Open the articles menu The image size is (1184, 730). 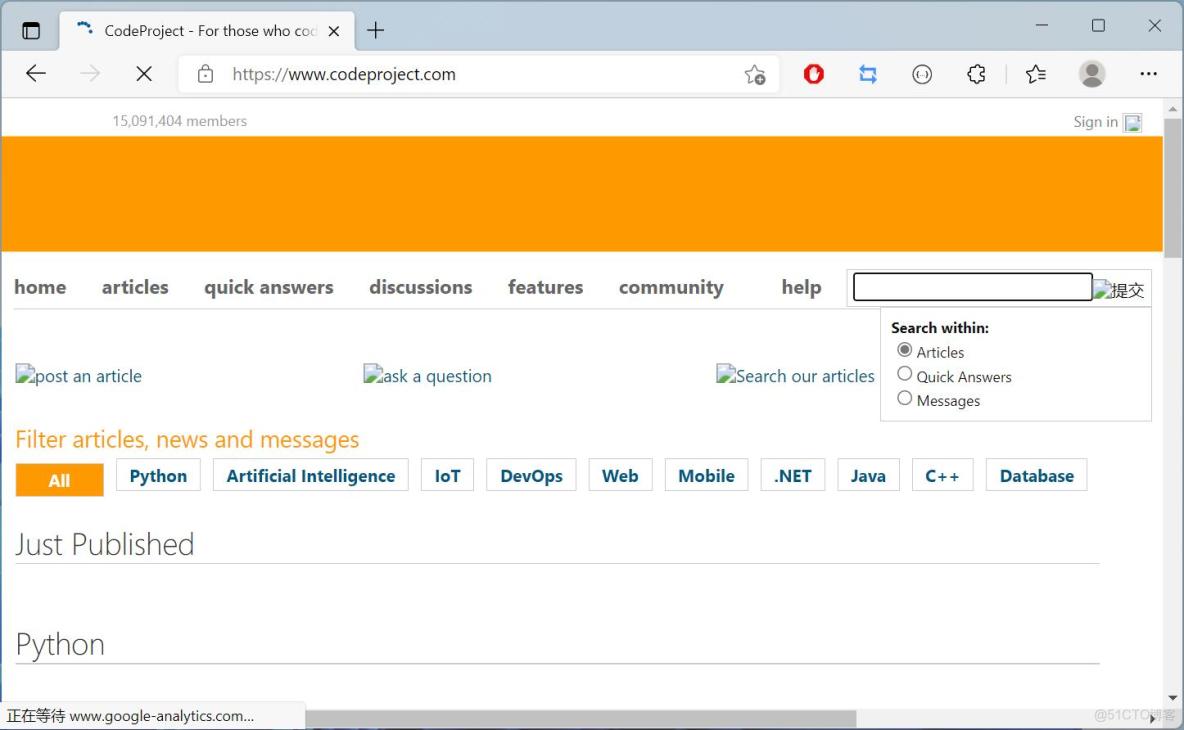[135, 287]
